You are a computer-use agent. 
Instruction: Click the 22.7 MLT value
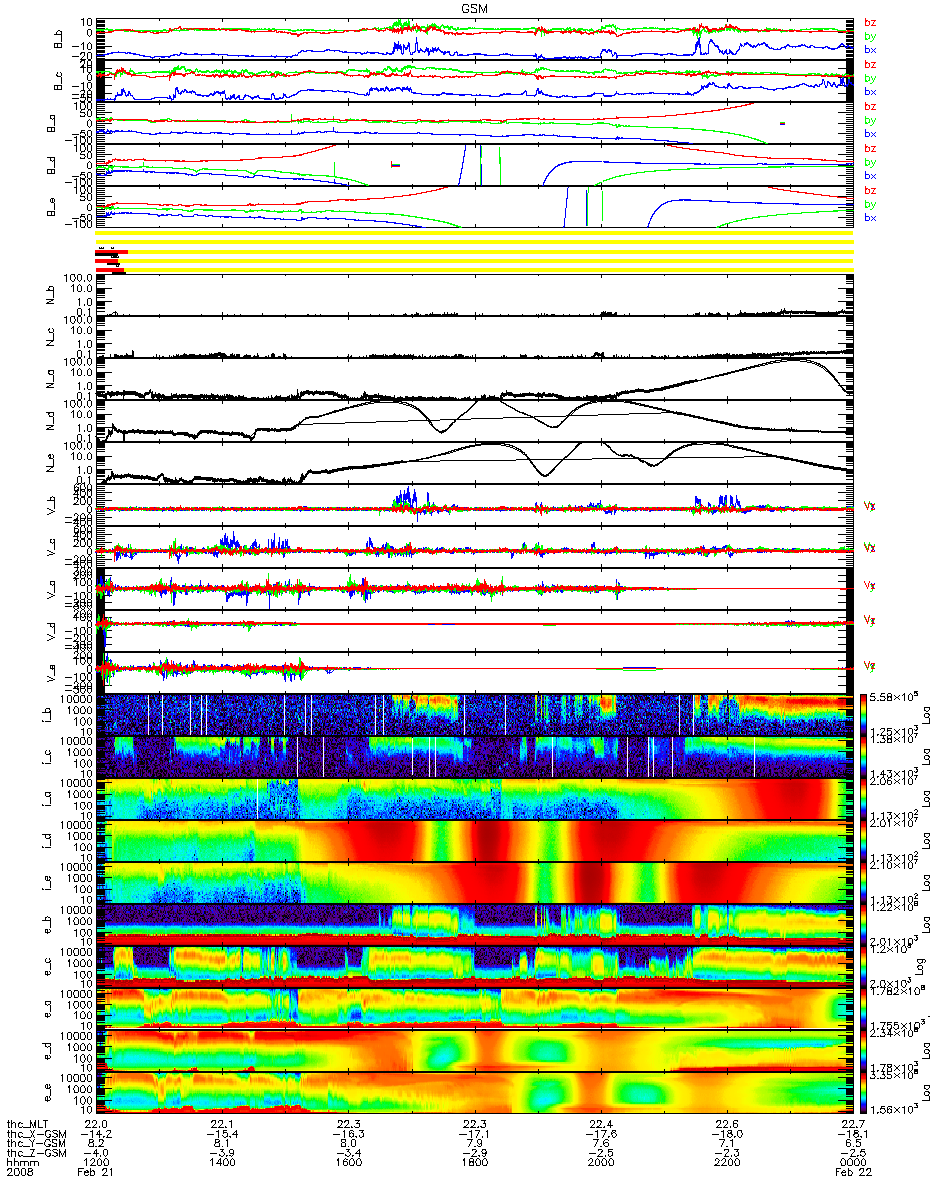[852, 1124]
